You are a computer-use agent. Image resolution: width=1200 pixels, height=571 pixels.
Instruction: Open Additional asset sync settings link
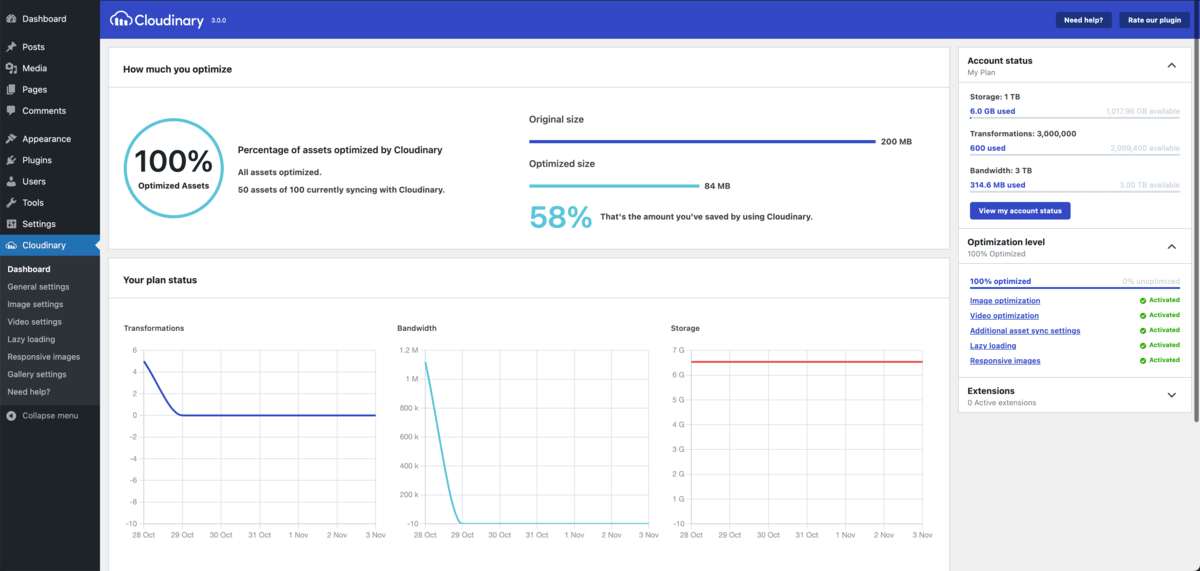pos(1025,330)
